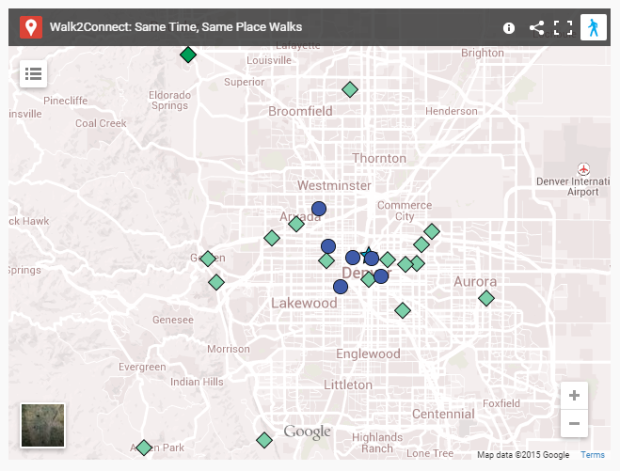This screenshot has height=471, width=620.
Task: Select diamond marker below Commerce City
Action: tap(432, 231)
